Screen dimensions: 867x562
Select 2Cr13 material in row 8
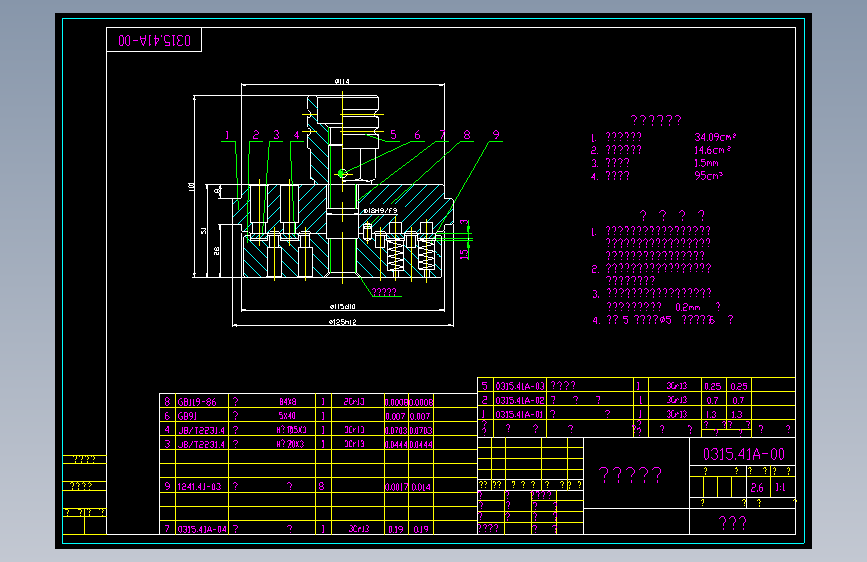coord(354,402)
